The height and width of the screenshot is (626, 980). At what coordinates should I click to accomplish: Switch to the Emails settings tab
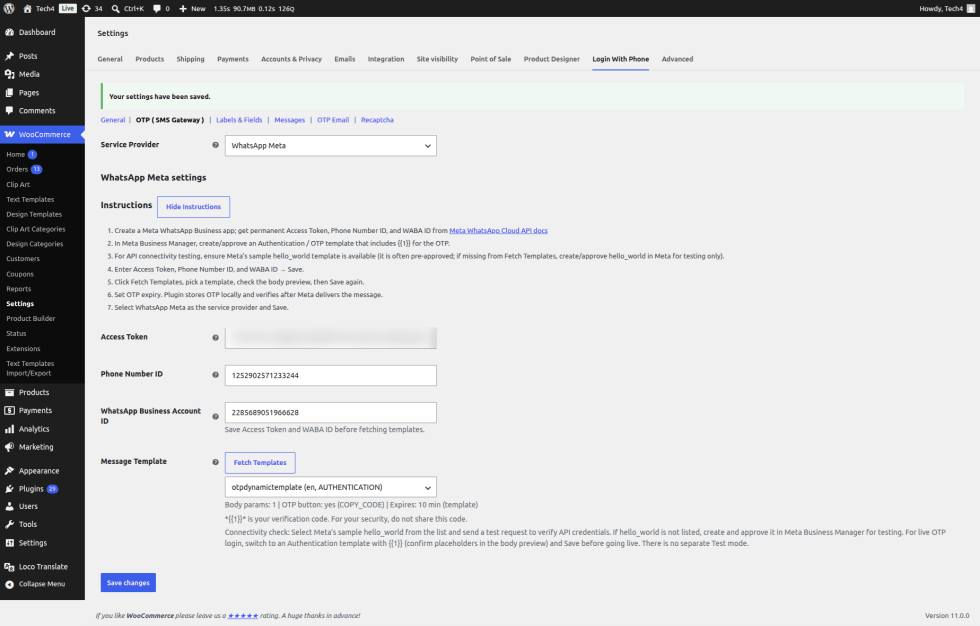click(x=344, y=59)
